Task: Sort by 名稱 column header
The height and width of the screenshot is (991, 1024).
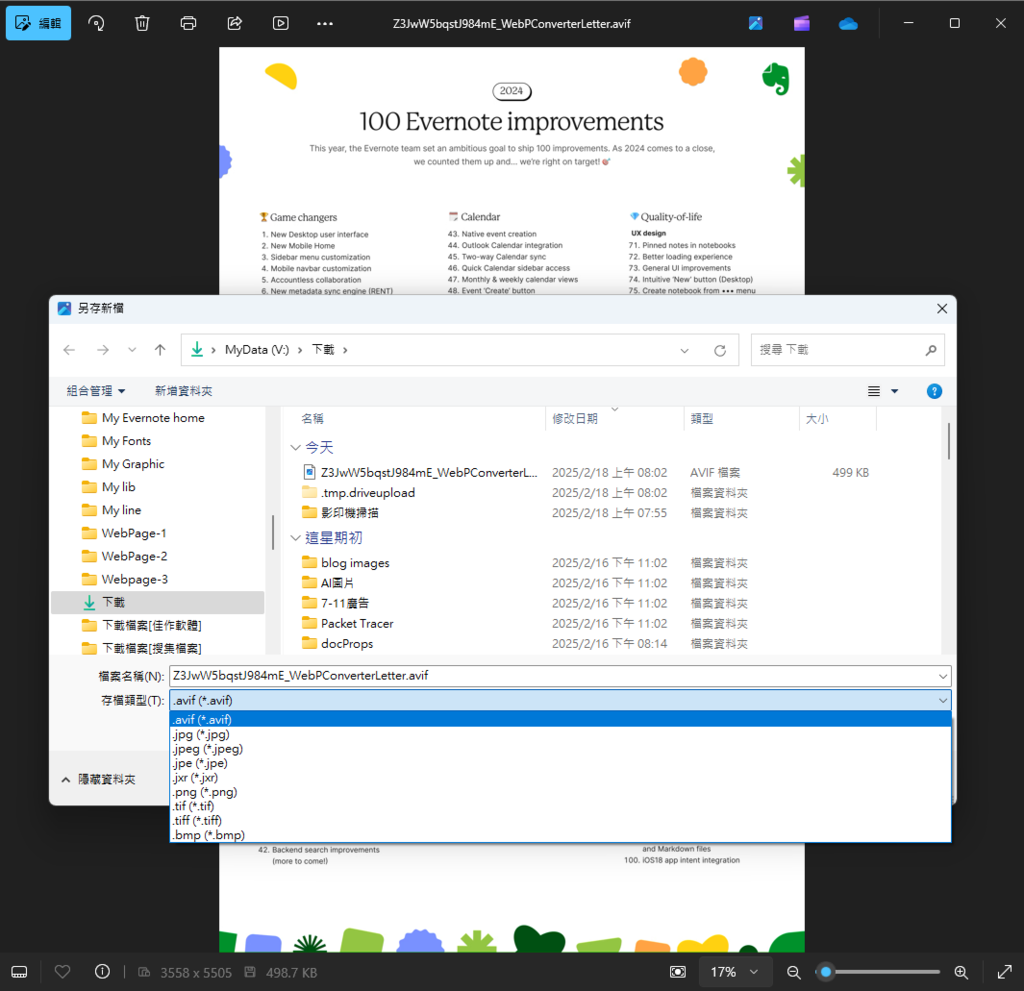Action: click(x=312, y=419)
